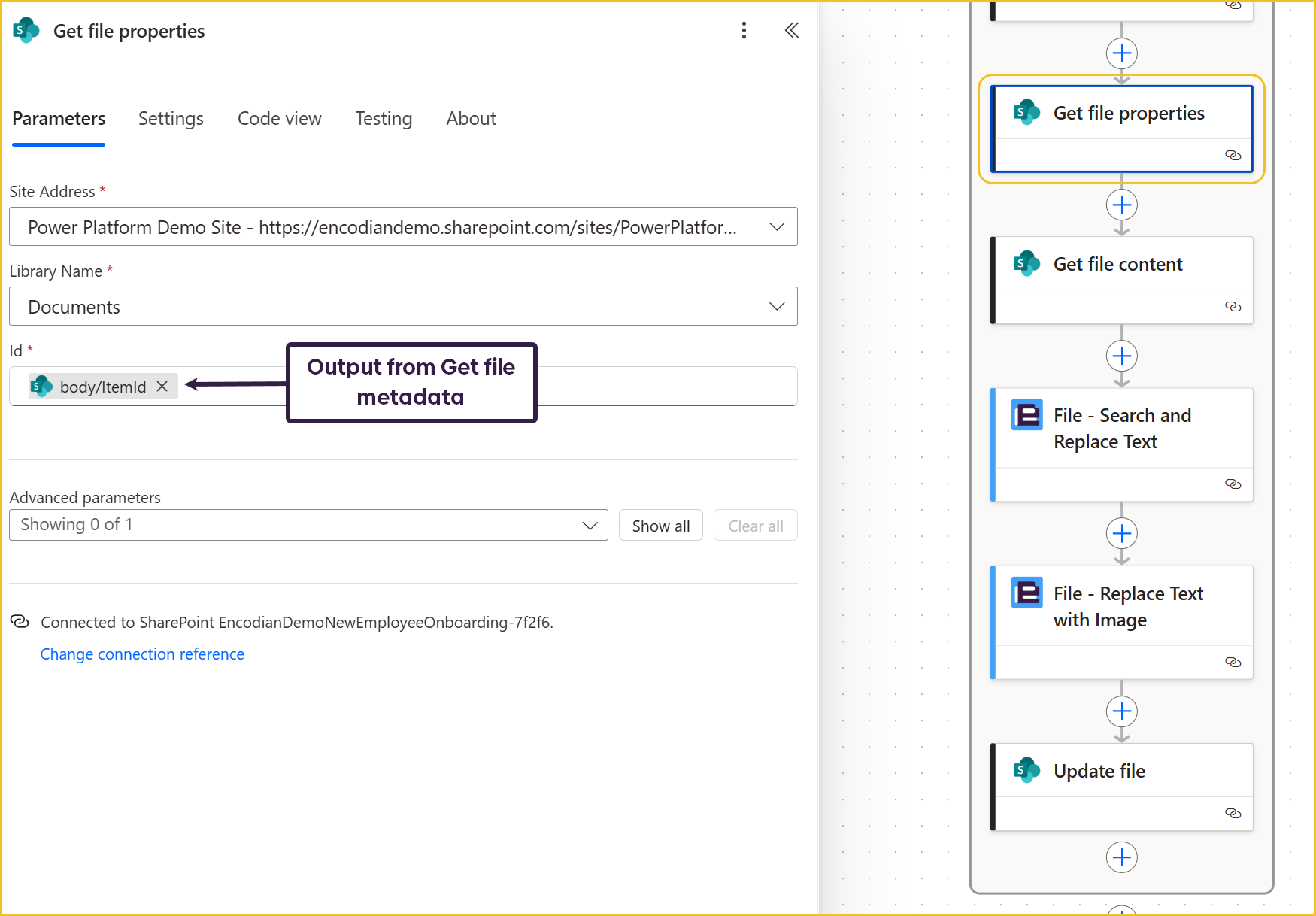This screenshot has height=916, width=1316.
Task: Collapse the Get file properties panel
Action: click(x=791, y=30)
